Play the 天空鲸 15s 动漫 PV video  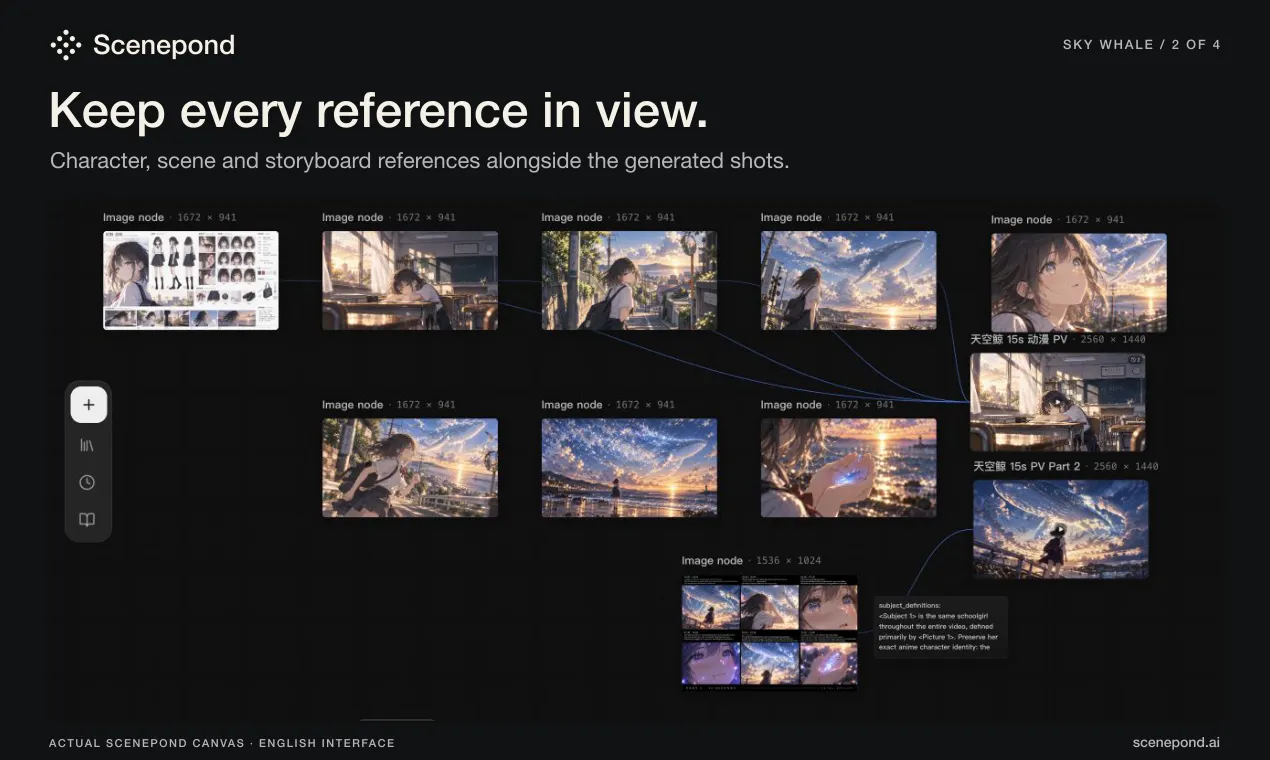pos(1058,402)
